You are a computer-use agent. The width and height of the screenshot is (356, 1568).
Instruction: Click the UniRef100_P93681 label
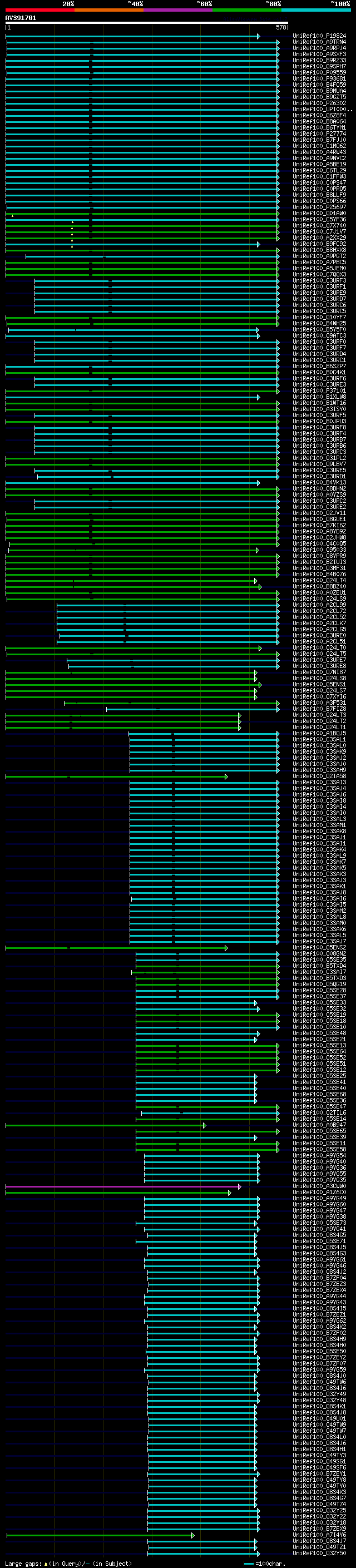(319, 79)
